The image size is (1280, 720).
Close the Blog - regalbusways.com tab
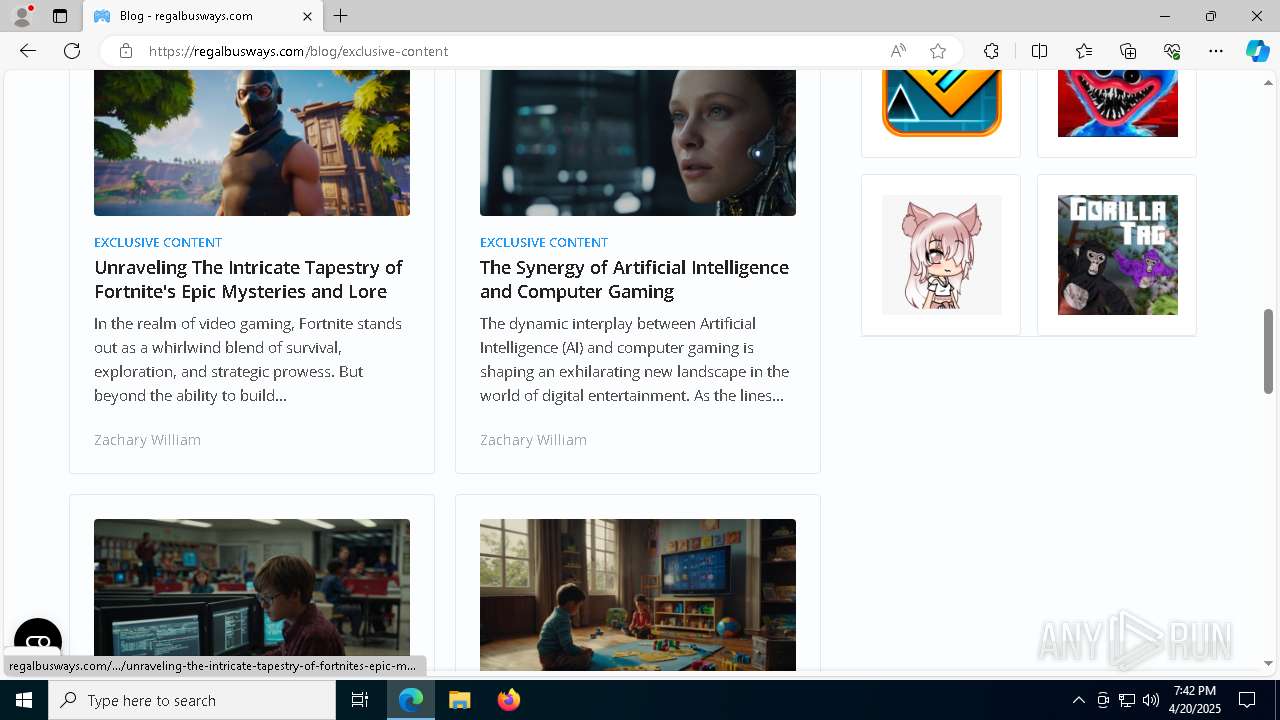307,16
